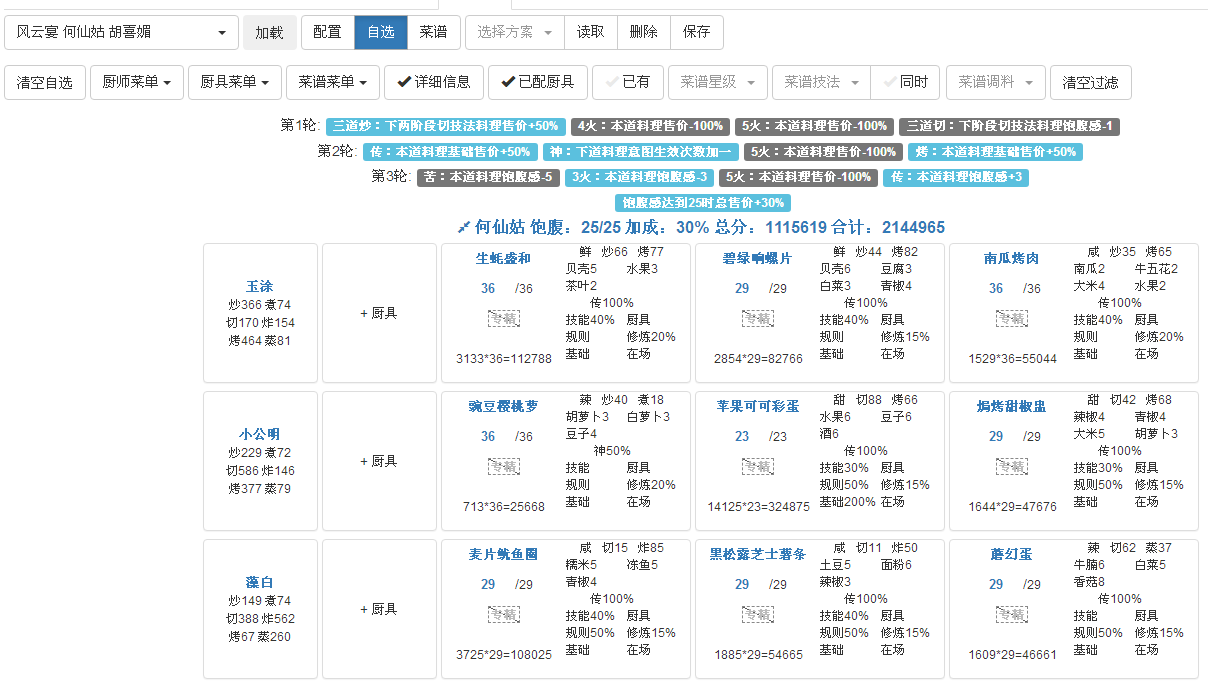Add 厨具 for chef 藻白
This screenshot has width=1208, height=688.
(381, 609)
